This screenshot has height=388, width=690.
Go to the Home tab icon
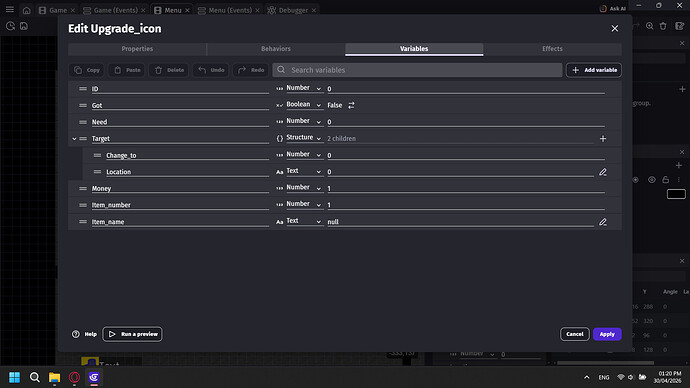pyautogui.click(x=26, y=10)
